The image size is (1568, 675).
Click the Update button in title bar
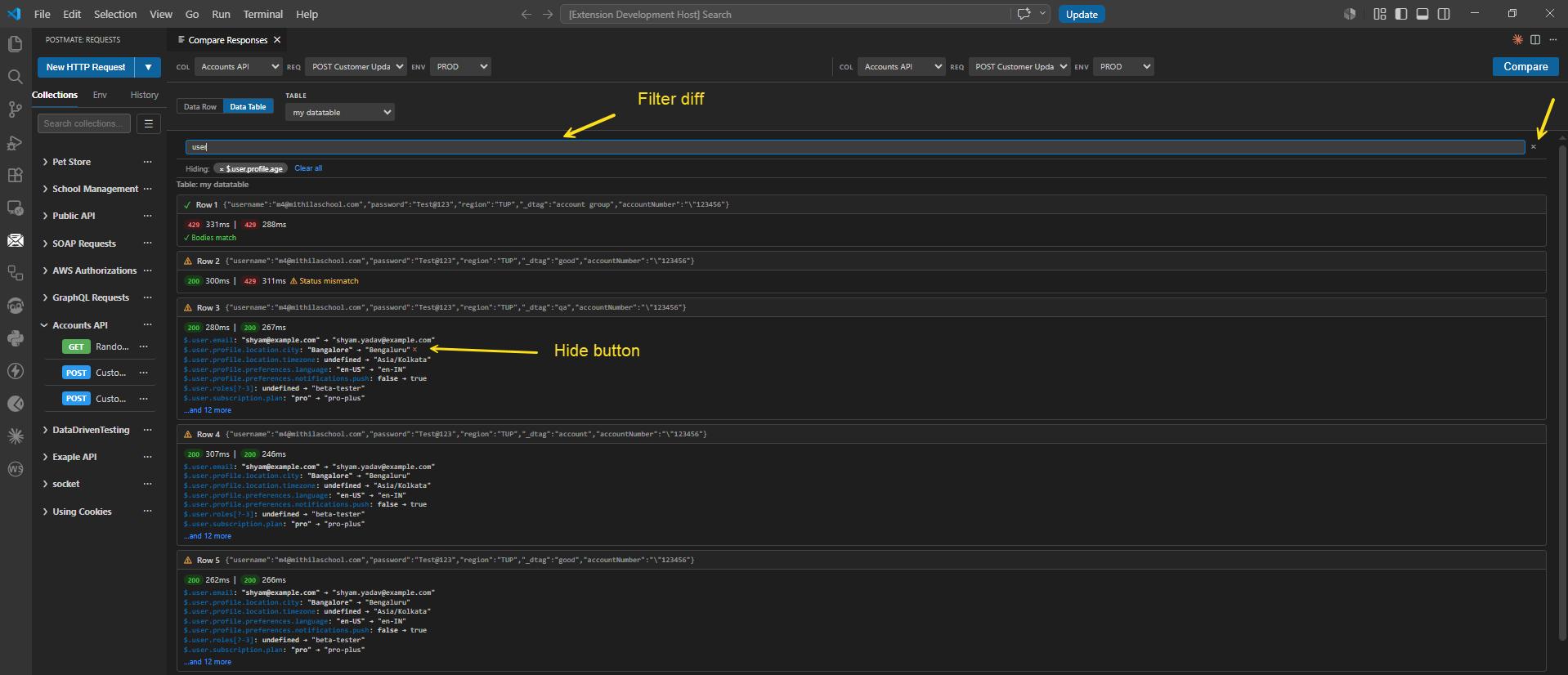[1082, 14]
